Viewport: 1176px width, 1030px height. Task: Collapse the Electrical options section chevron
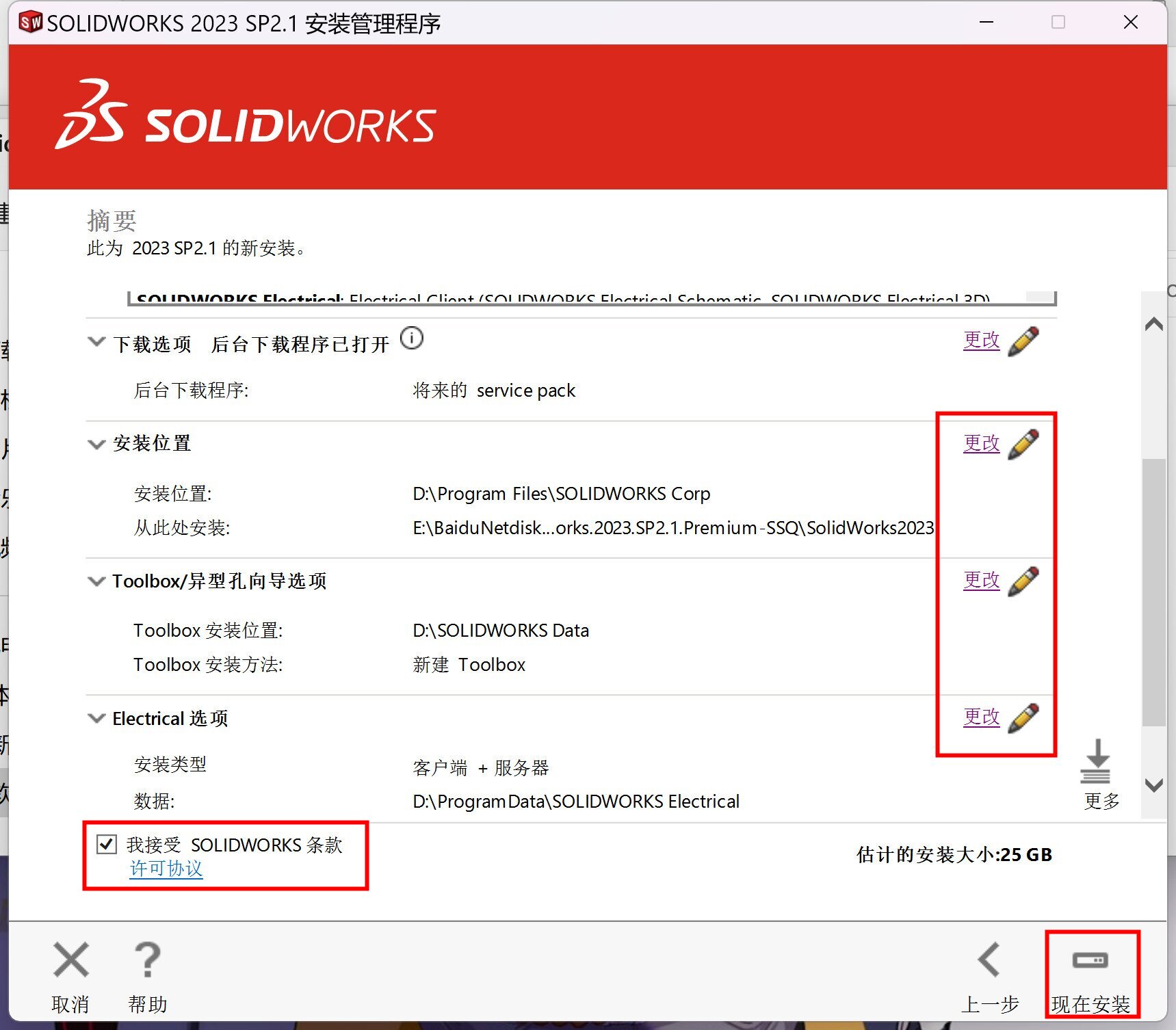(96, 718)
